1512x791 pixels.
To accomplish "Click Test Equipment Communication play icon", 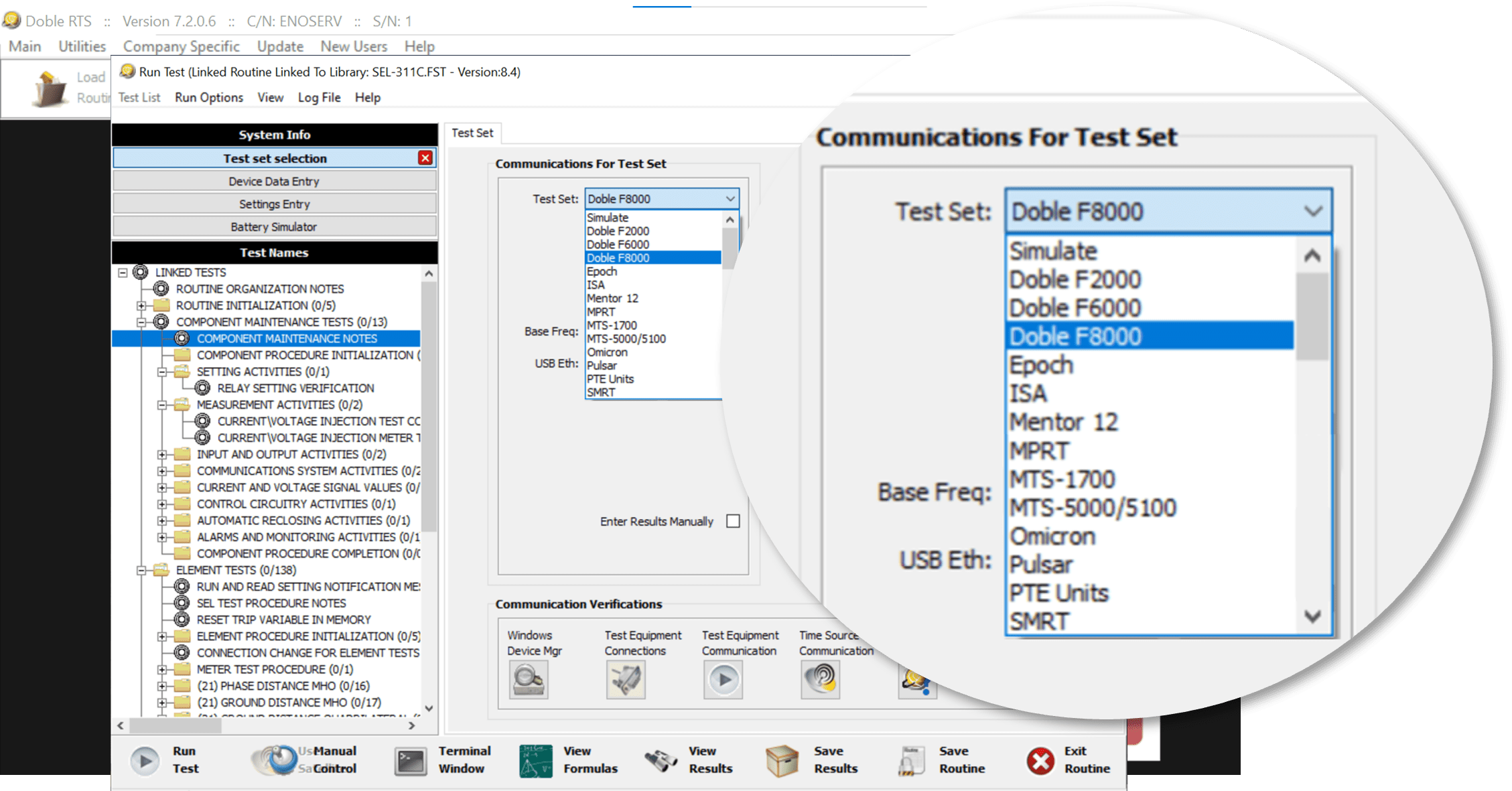I will [724, 680].
